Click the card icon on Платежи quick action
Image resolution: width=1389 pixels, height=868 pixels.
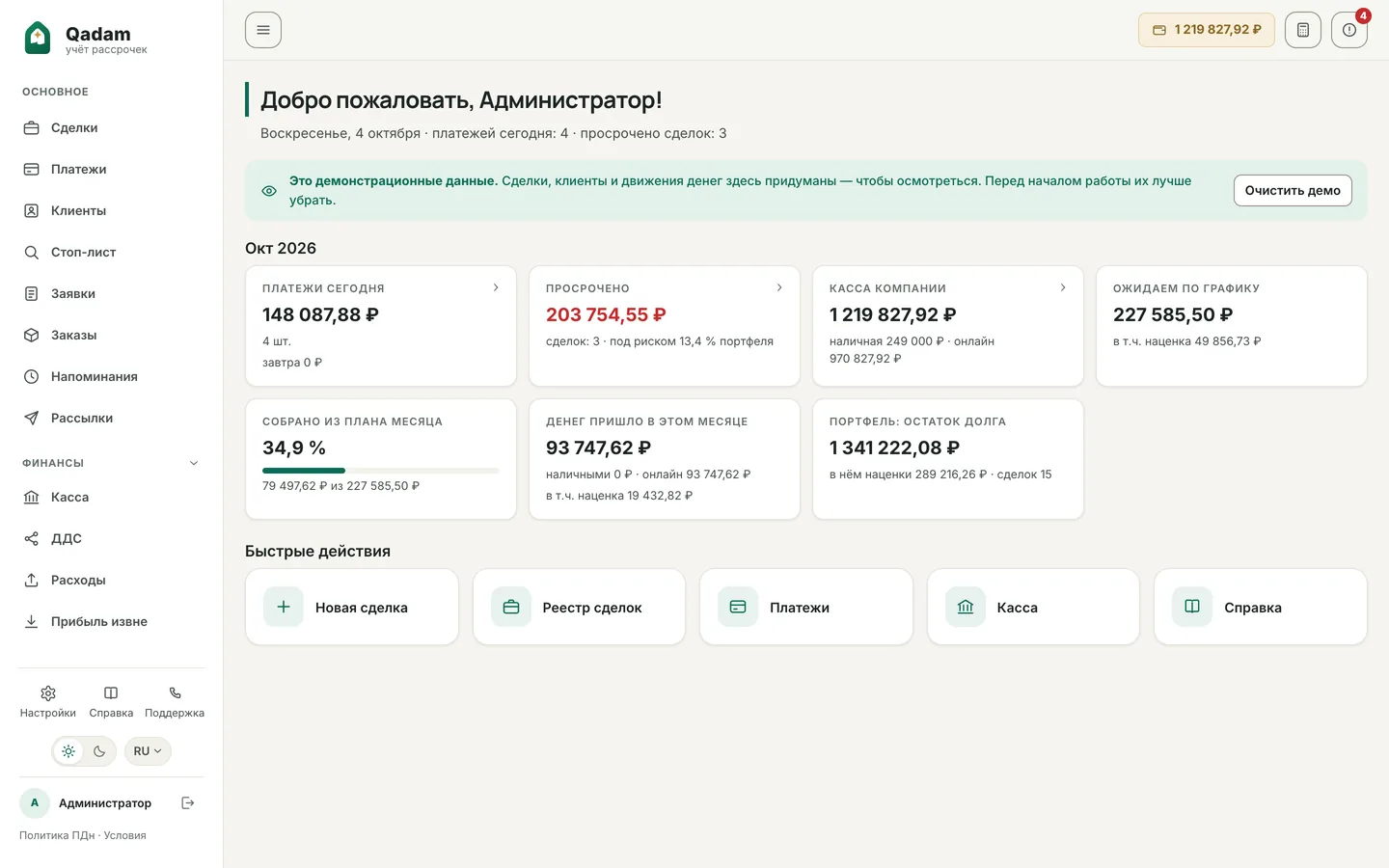tap(738, 608)
